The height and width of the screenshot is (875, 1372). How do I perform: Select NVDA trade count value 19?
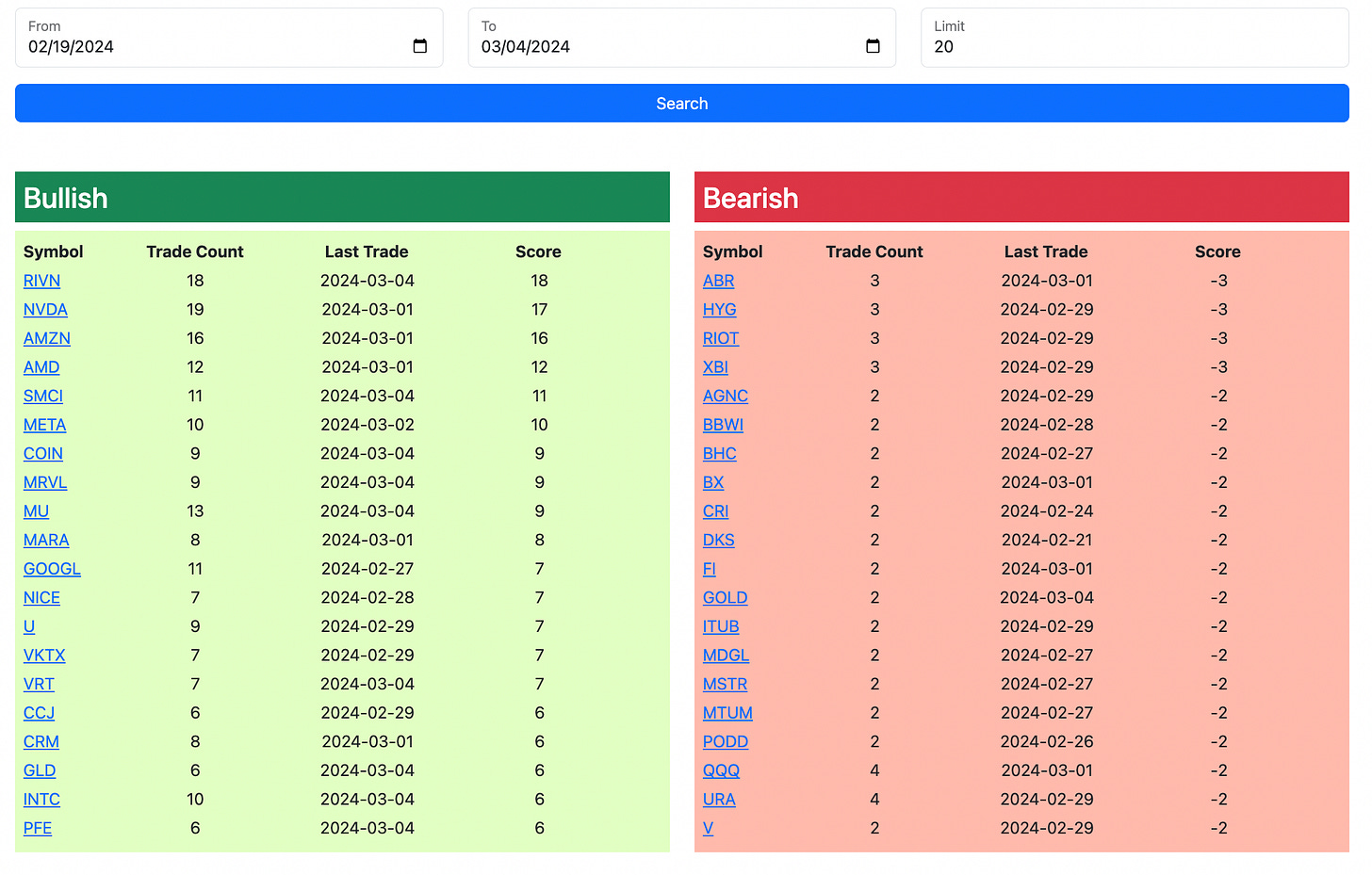(195, 310)
